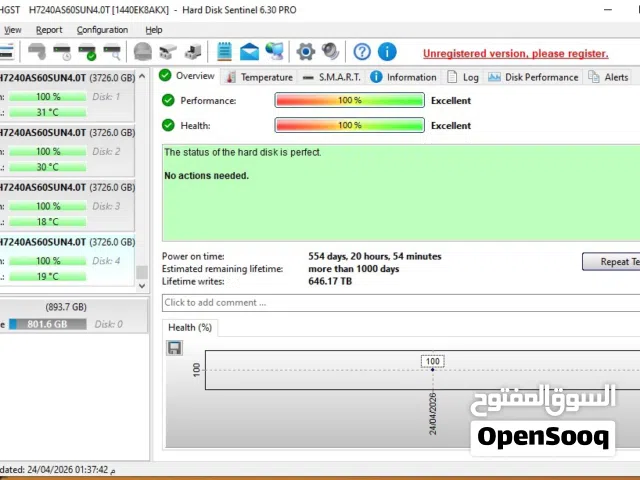Click the green check beside Performance
The width and height of the screenshot is (640, 480).
pyautogui.click(x=168, y=100)
